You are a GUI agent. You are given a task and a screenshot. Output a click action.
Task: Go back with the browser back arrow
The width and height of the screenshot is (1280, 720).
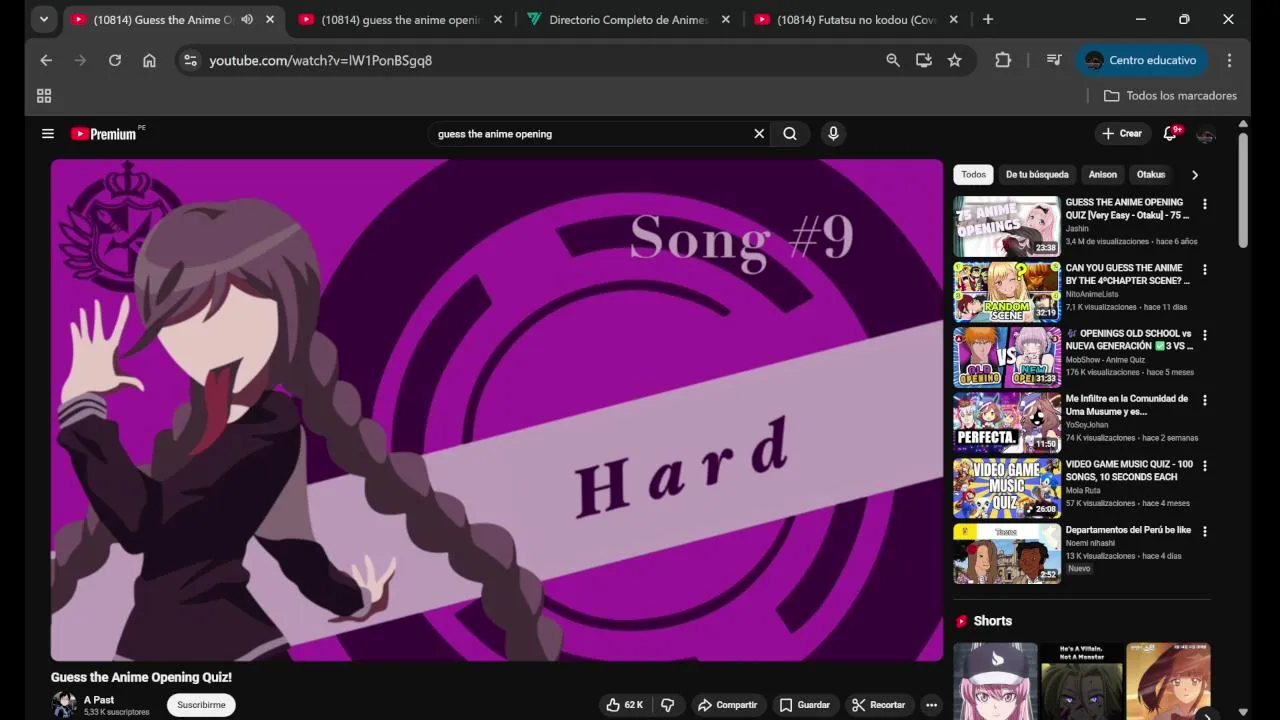click(x=46, y=60)
